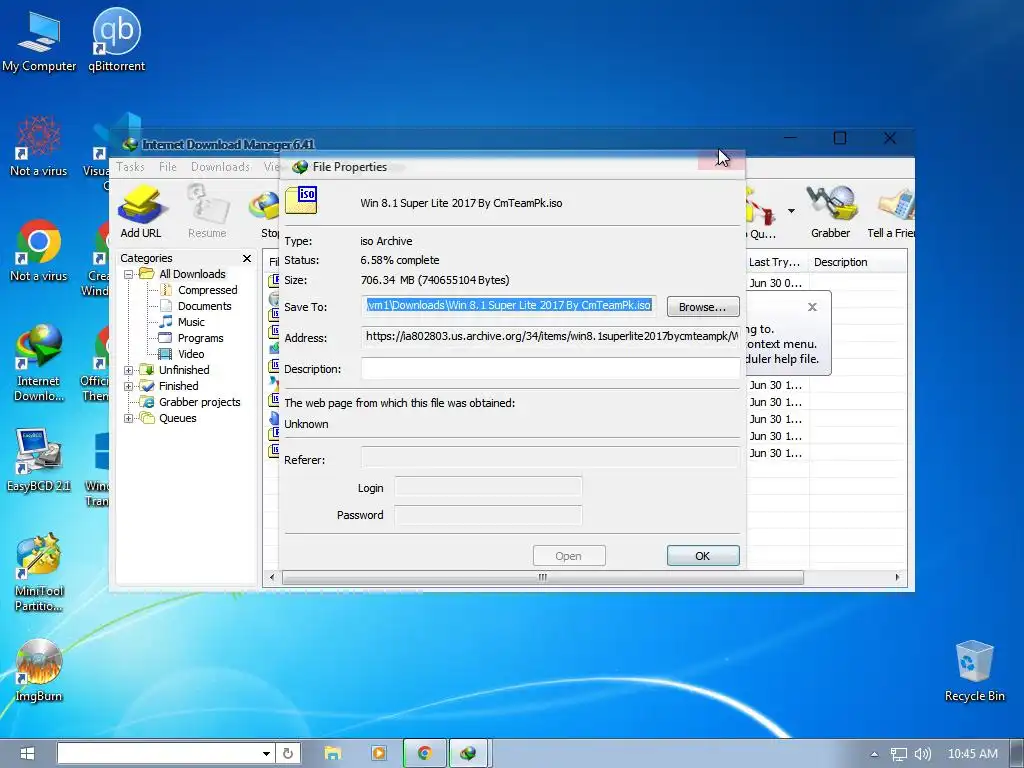Screen dimensions: 1024x768
Task: Expand the Queues category
Action: pos(129,419)
